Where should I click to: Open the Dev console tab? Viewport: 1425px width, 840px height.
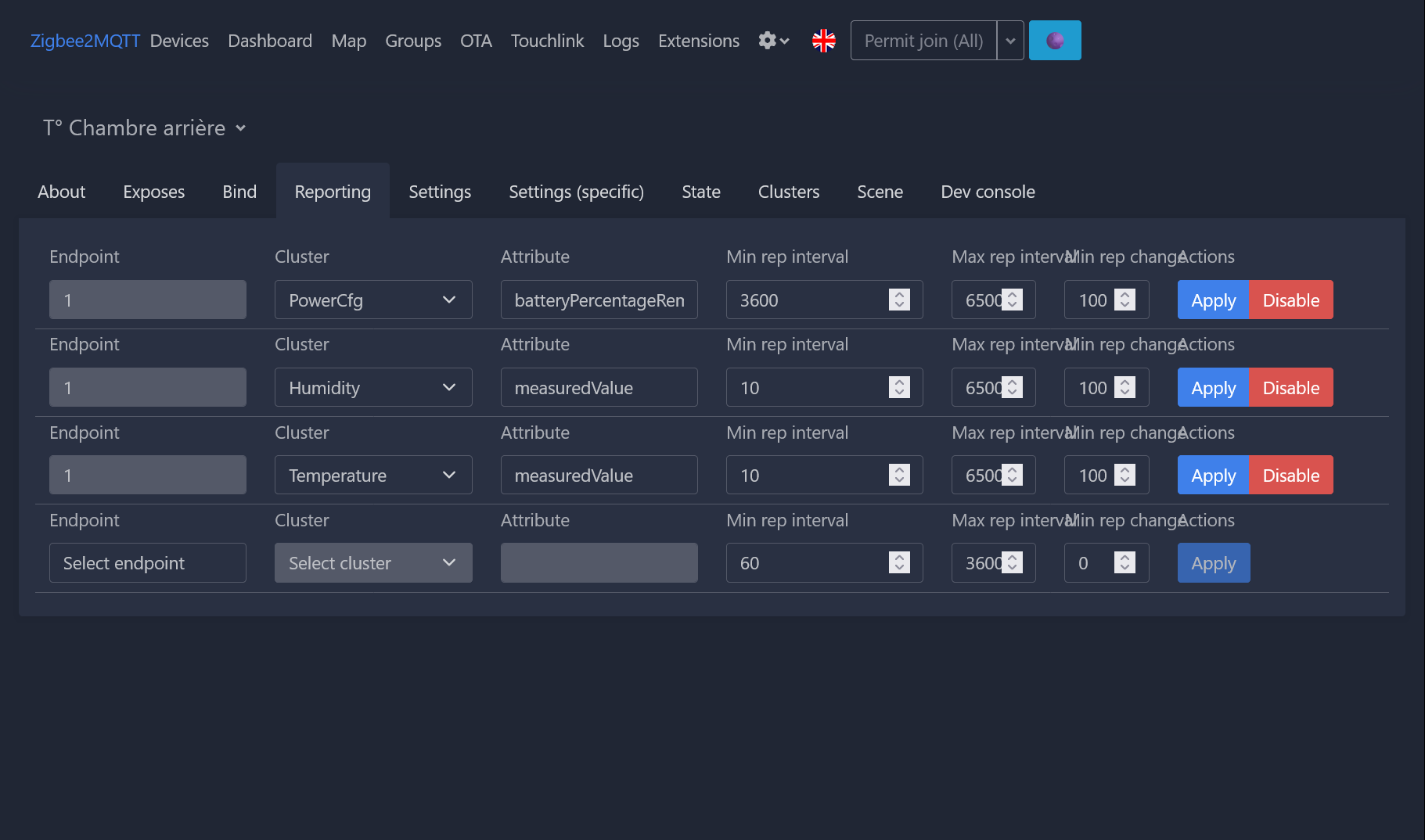988,192
